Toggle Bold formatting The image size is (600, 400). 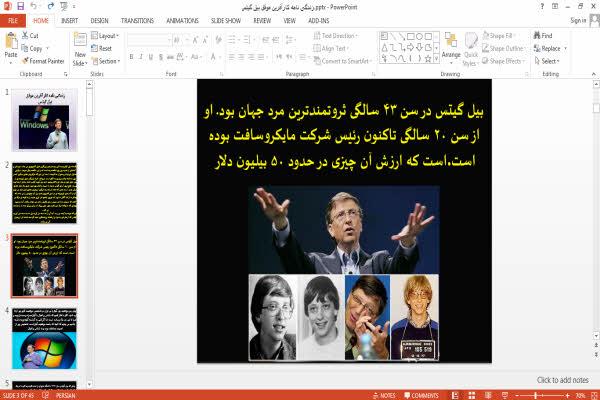click(x=131, y=57)
